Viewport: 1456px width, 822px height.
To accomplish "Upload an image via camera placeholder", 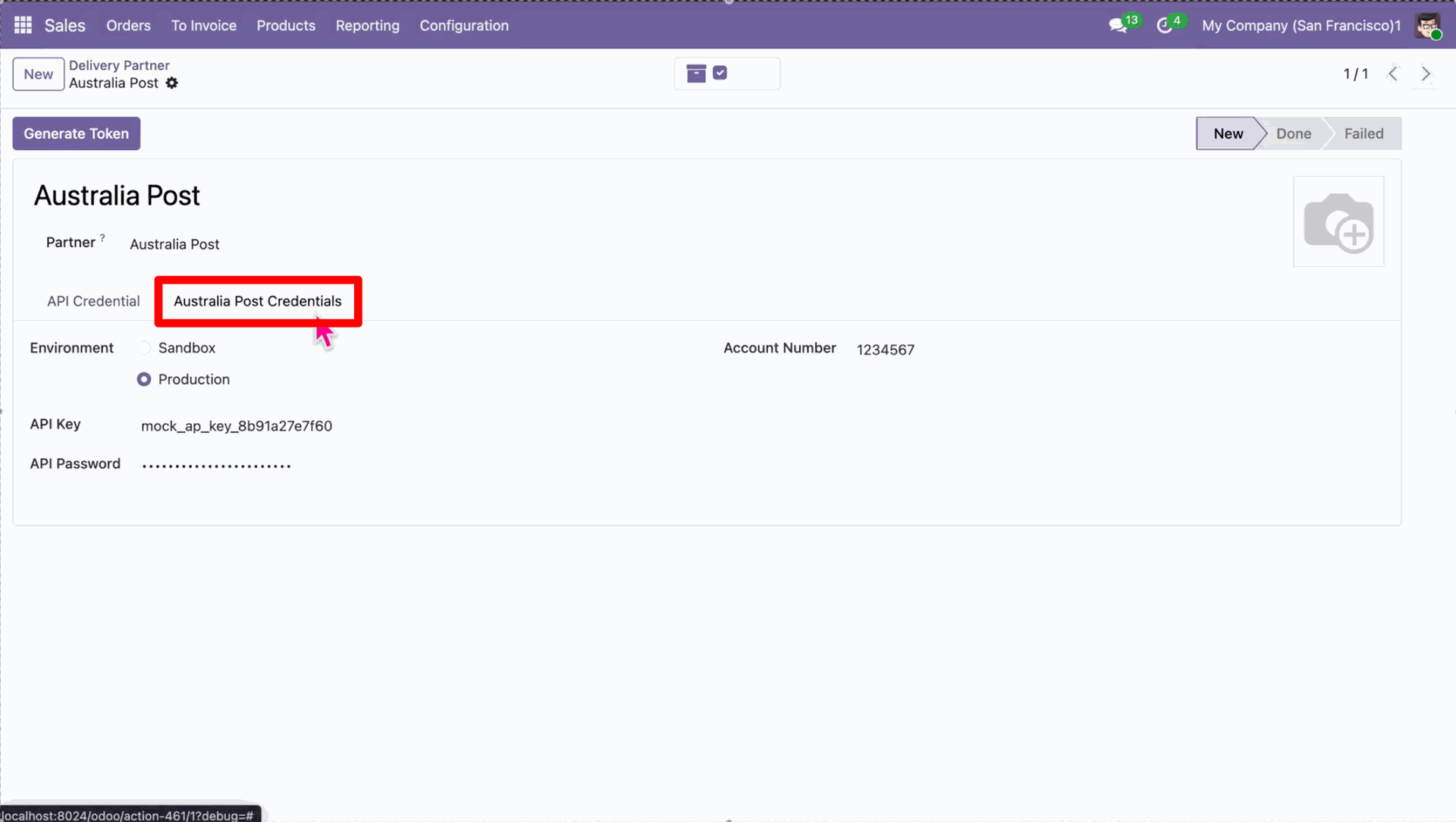I will pyautogui.click(x=1338, y=221).
